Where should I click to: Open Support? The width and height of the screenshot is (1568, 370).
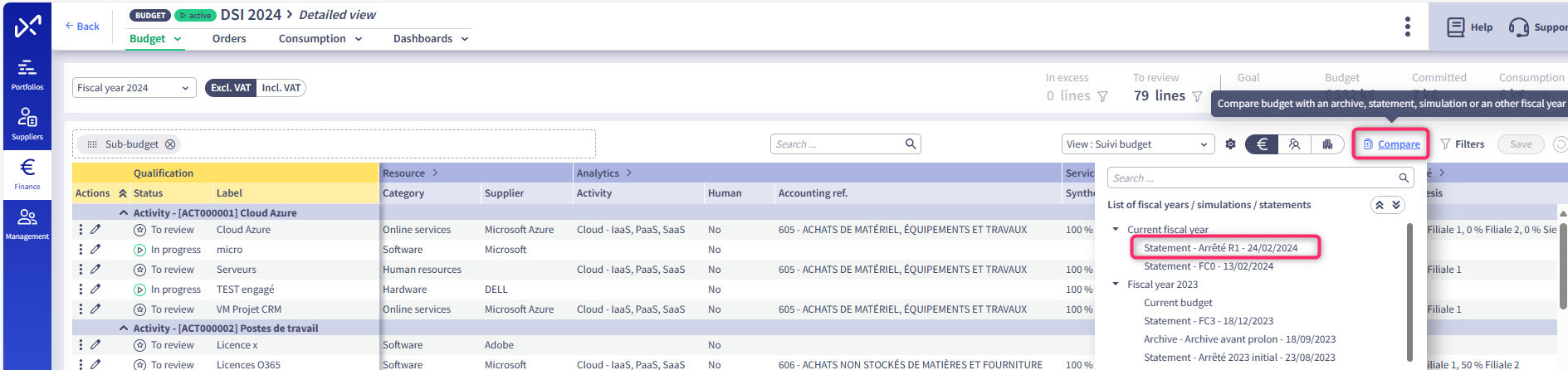click(x=1538, y=27)
